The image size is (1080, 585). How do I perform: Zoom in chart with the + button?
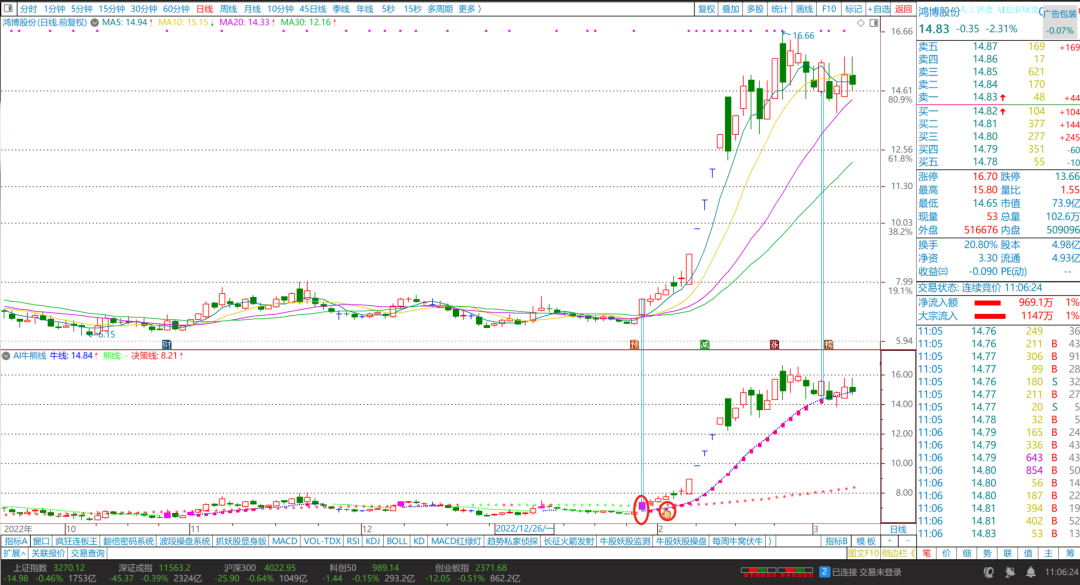coord(889,542)
